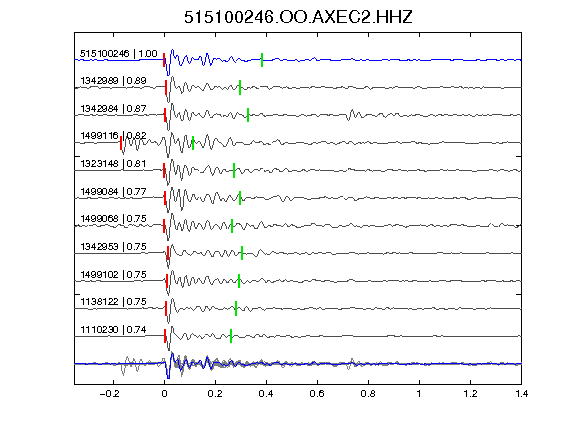This screenshot has width=576, height=432.
Task: Click the red marker on trace 515100246
Action: coord(164,60)
